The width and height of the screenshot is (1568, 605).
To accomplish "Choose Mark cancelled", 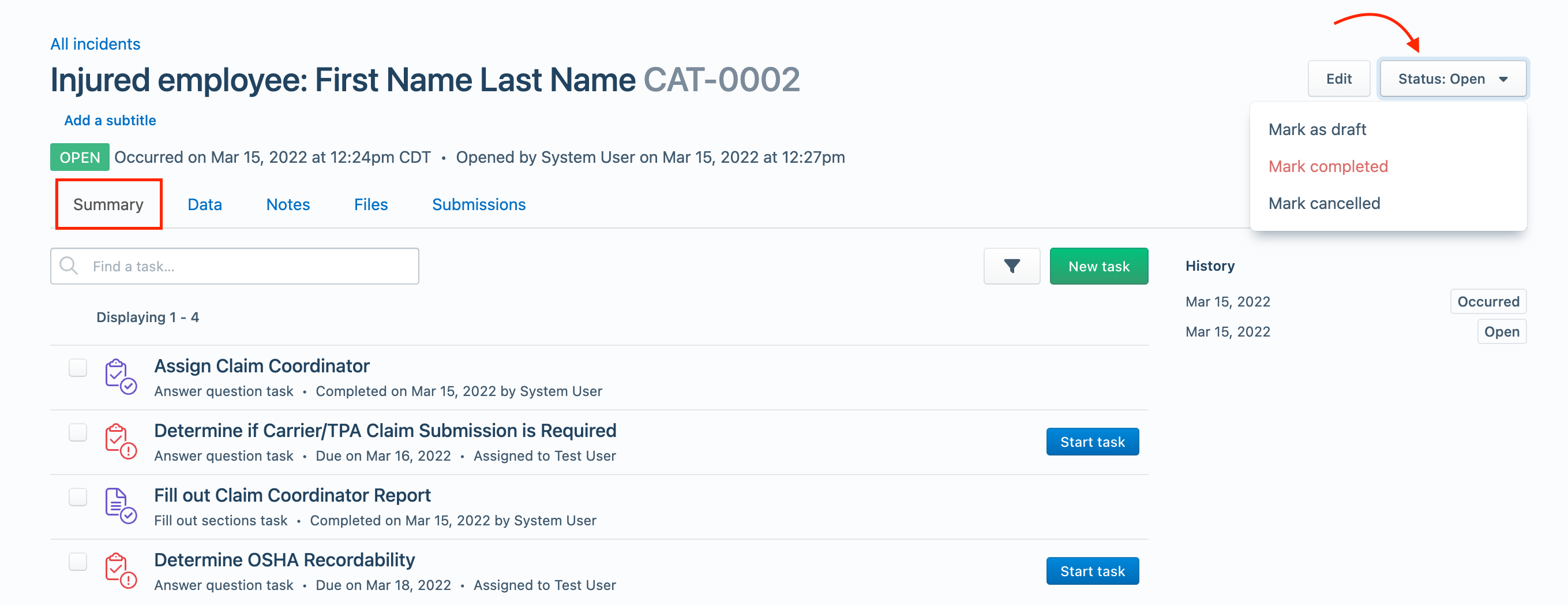I will (1324, 203).
